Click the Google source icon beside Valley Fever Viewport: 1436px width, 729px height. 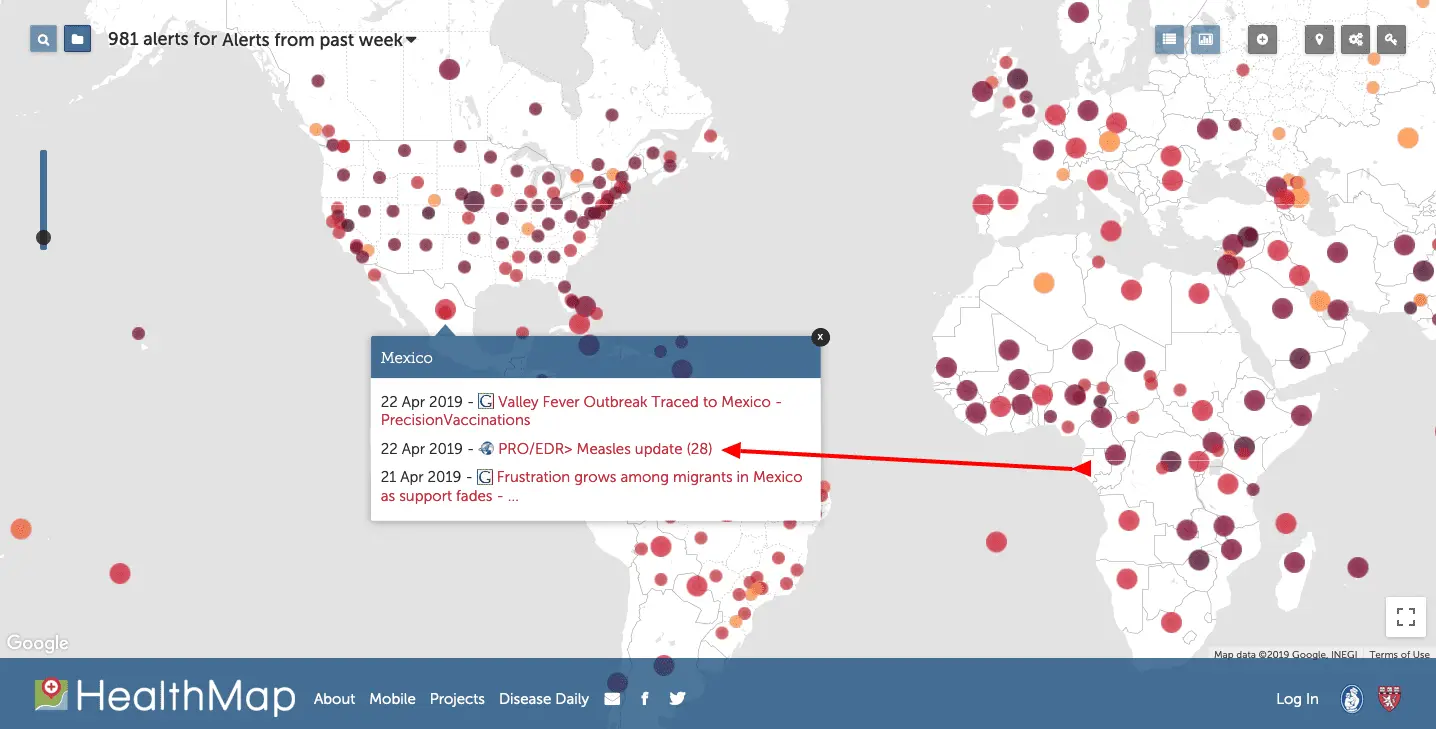tap(486, 401)
